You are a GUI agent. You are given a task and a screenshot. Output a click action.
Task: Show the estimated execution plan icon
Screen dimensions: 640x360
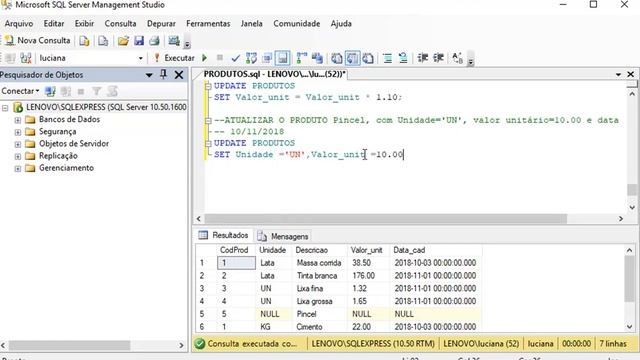tap(251, 58)
